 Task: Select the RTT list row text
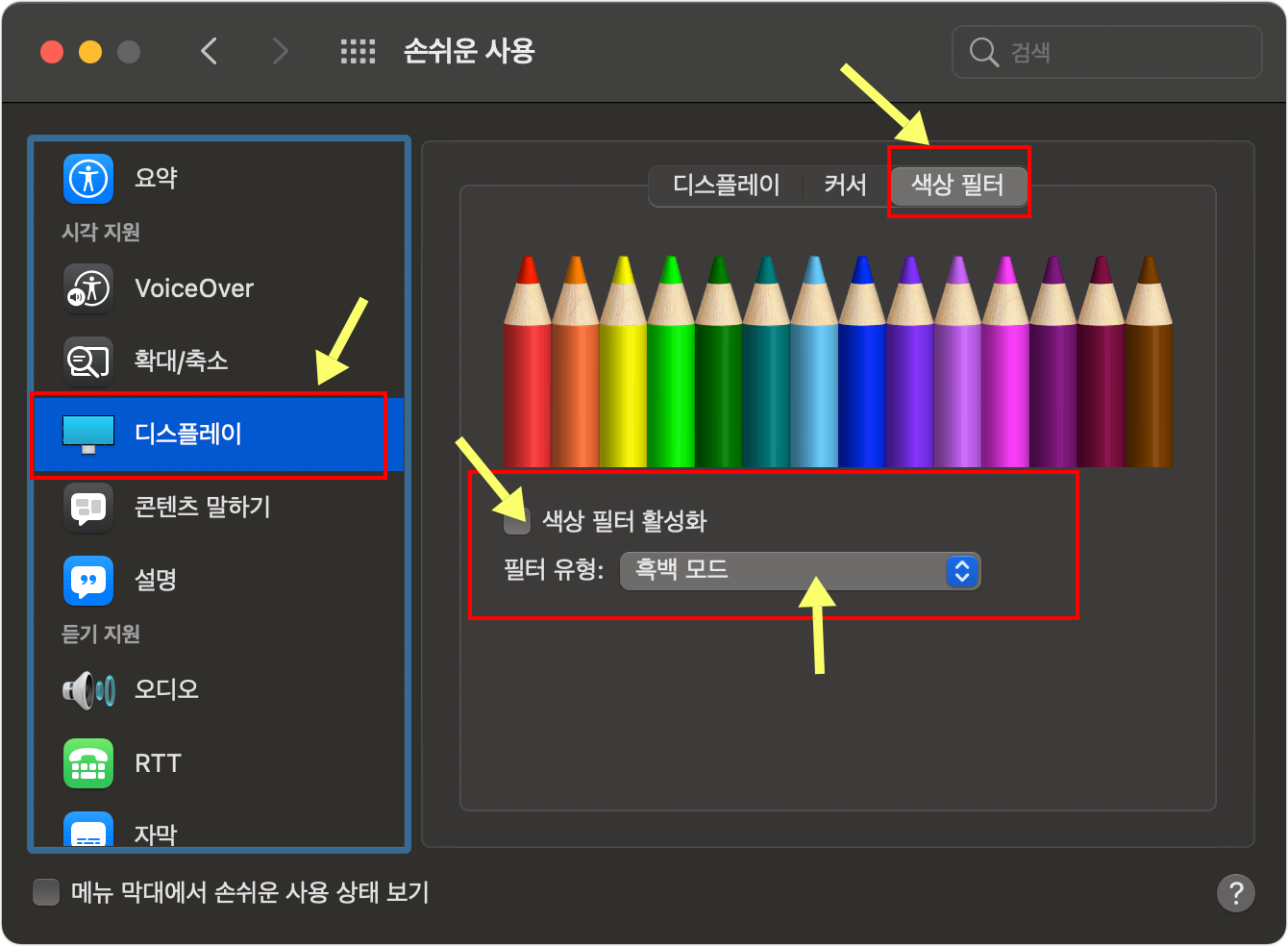point(158,763)
